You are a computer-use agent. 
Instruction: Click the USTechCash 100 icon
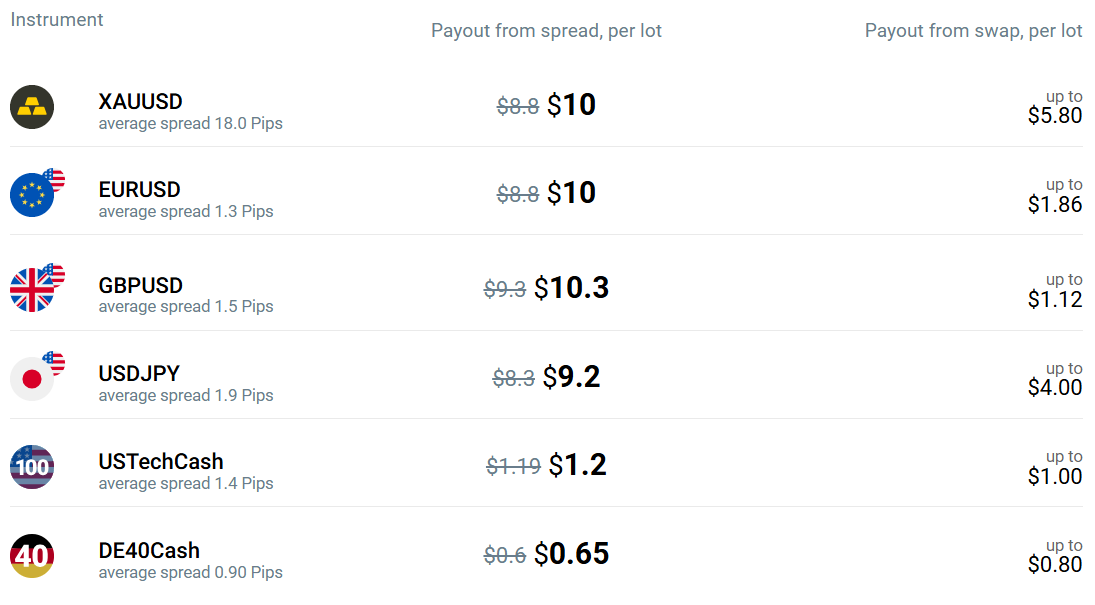[x=32, y=467]
